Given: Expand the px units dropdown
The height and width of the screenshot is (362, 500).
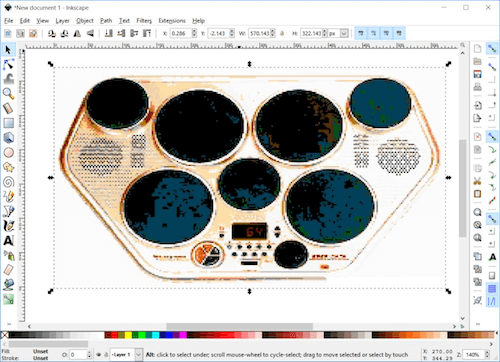Looking at the screenshot, I should point(344,33).
